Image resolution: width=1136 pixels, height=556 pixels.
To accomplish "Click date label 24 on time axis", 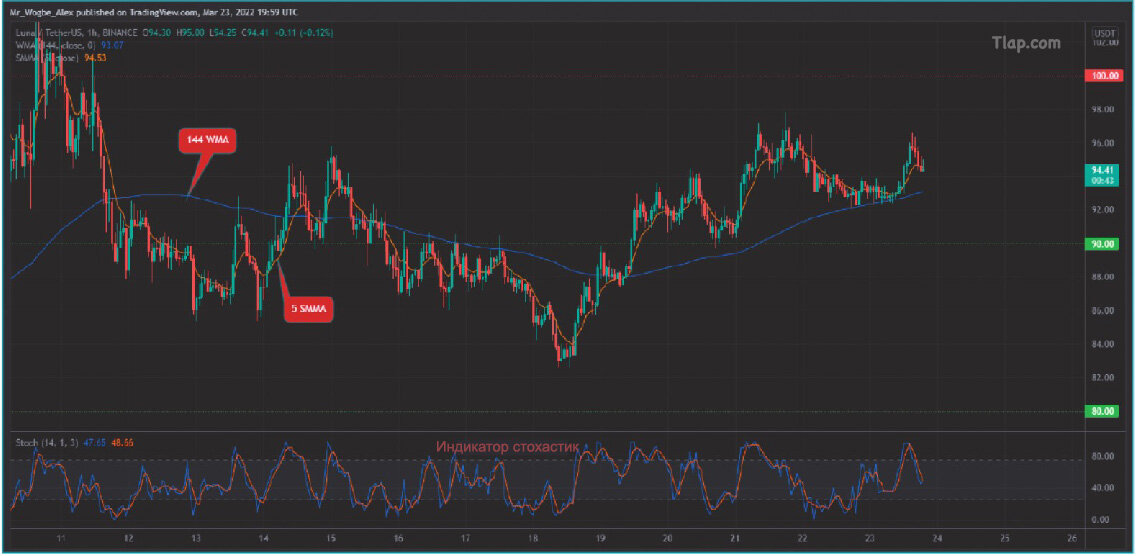I will click(937, 539).
